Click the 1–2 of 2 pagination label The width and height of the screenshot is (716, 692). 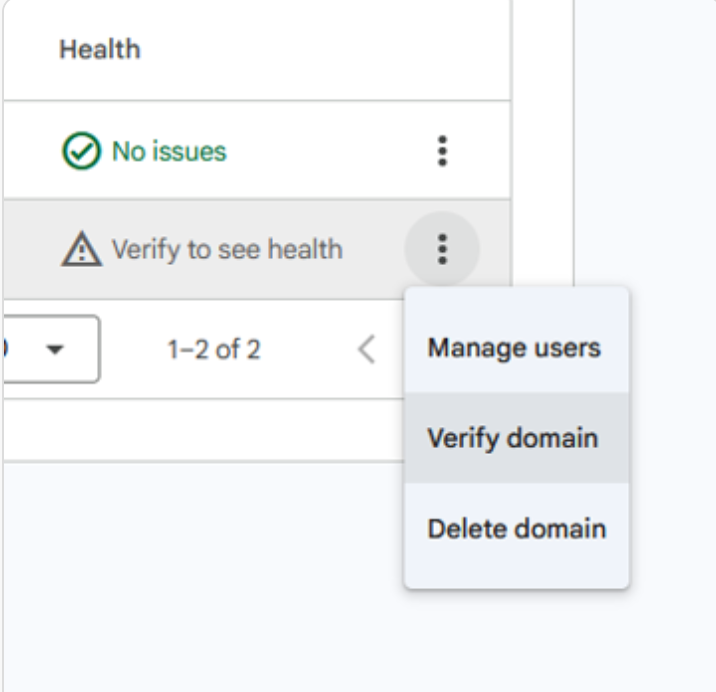pyautogui.click(x=216, y=351)
